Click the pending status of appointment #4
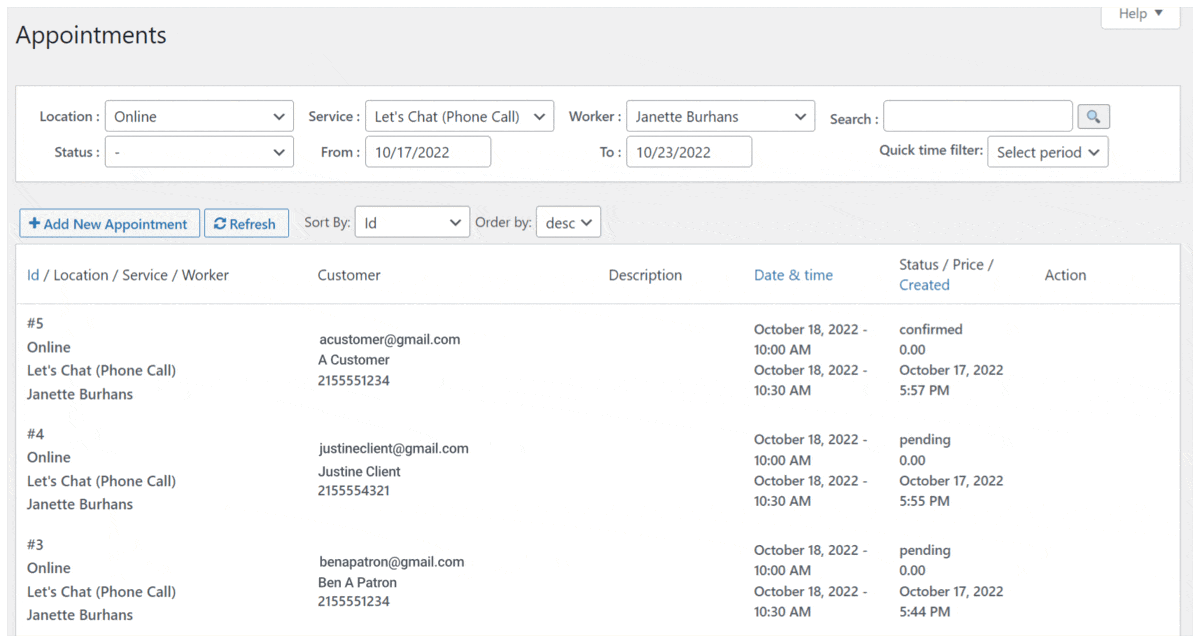 925,439
